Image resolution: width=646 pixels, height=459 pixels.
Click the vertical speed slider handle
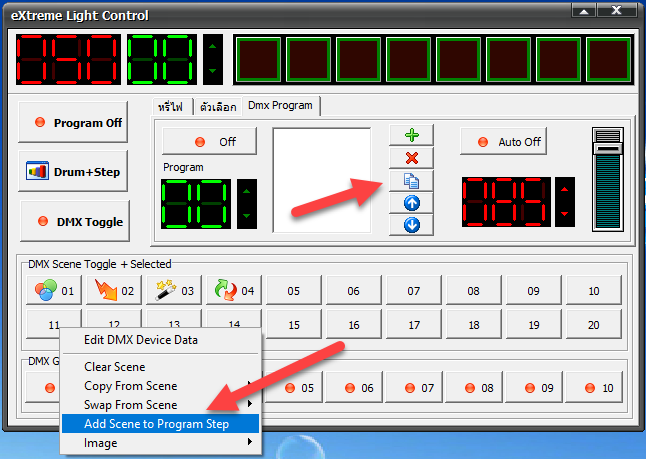click(608, 148)
